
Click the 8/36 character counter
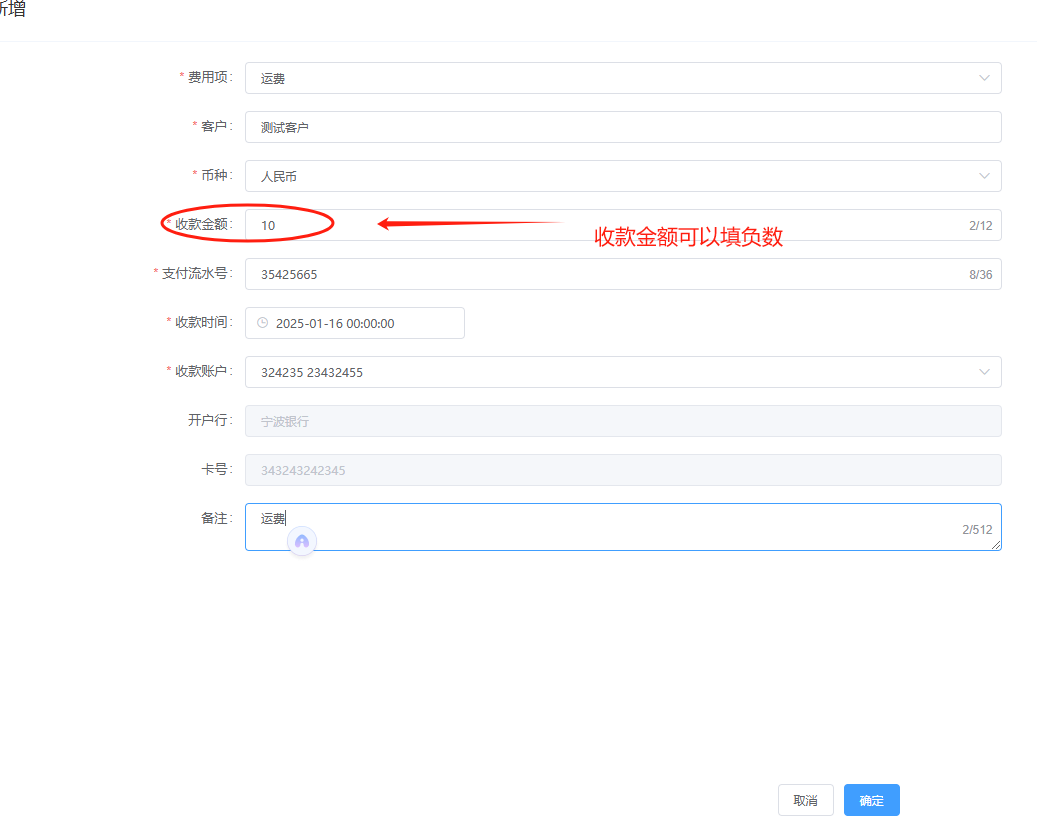click(981, 275)
